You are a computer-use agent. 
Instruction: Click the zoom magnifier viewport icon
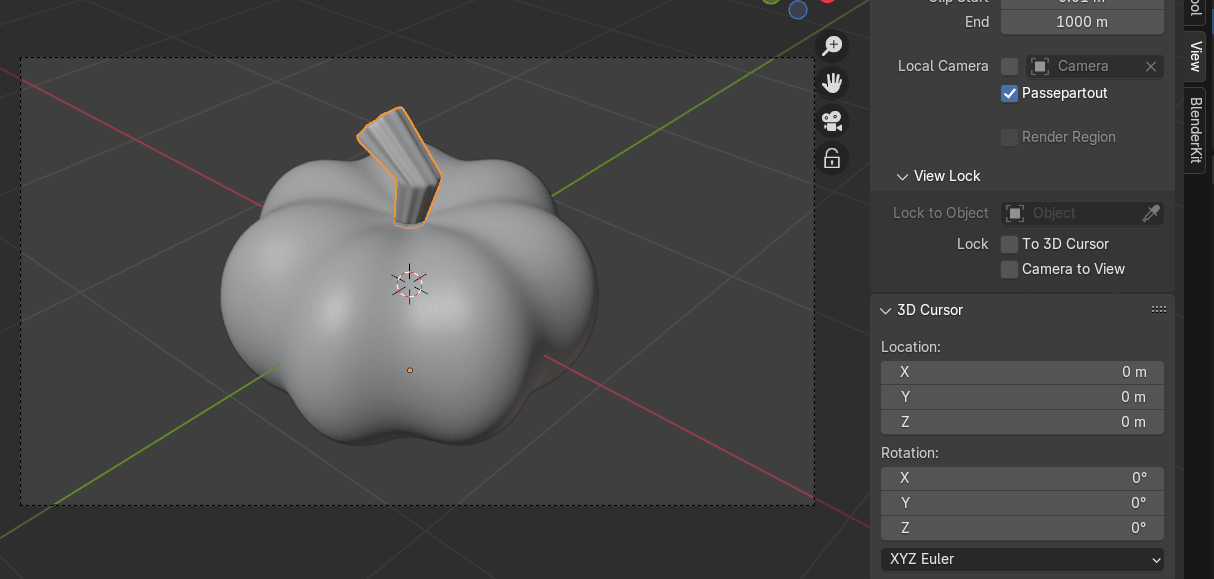832,46
